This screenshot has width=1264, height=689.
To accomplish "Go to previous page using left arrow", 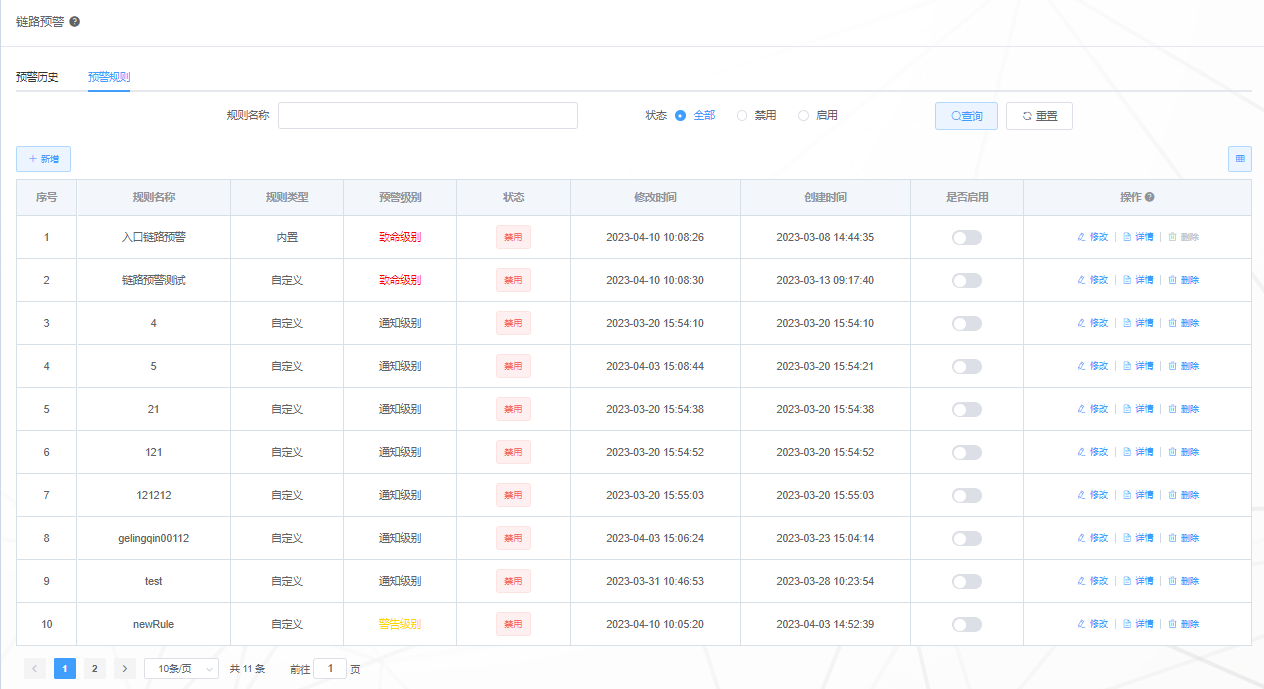I will tap(35, 669).
